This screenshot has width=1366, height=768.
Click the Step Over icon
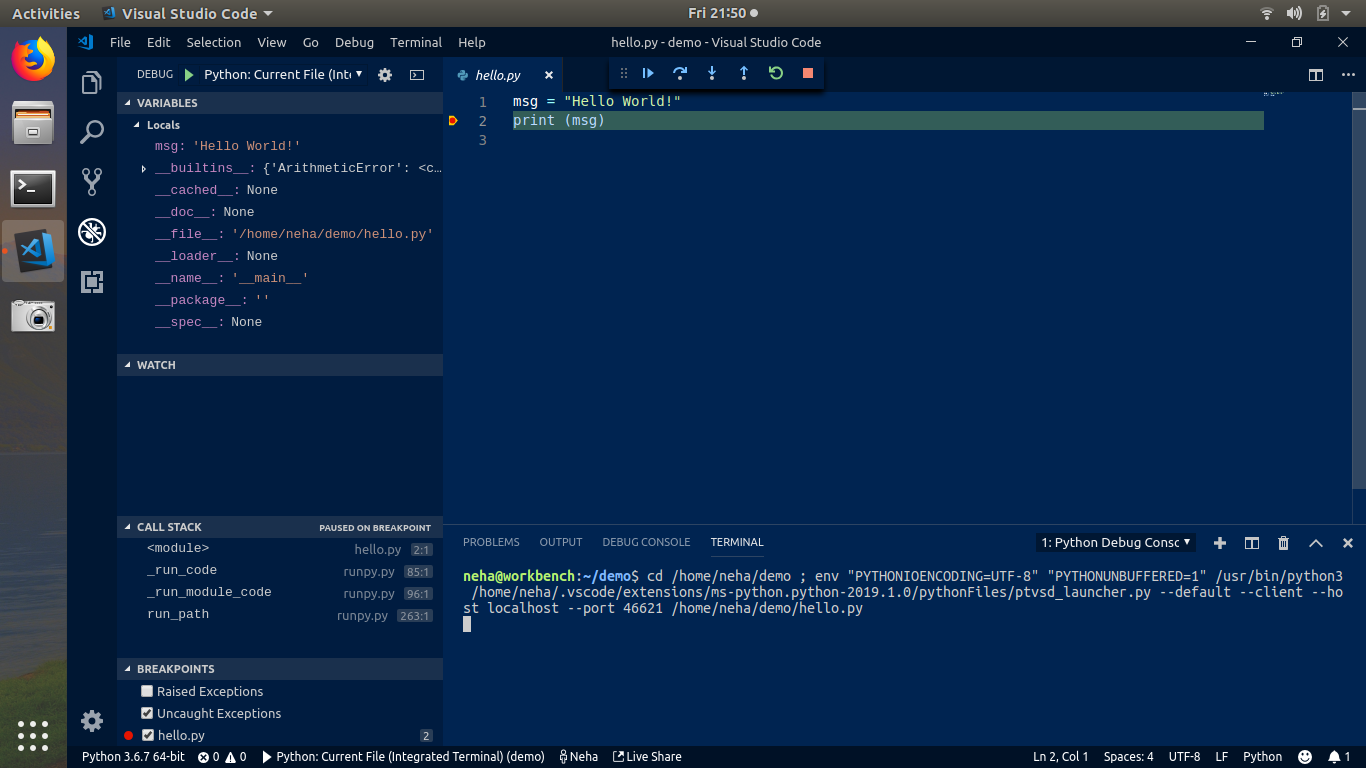679,73
